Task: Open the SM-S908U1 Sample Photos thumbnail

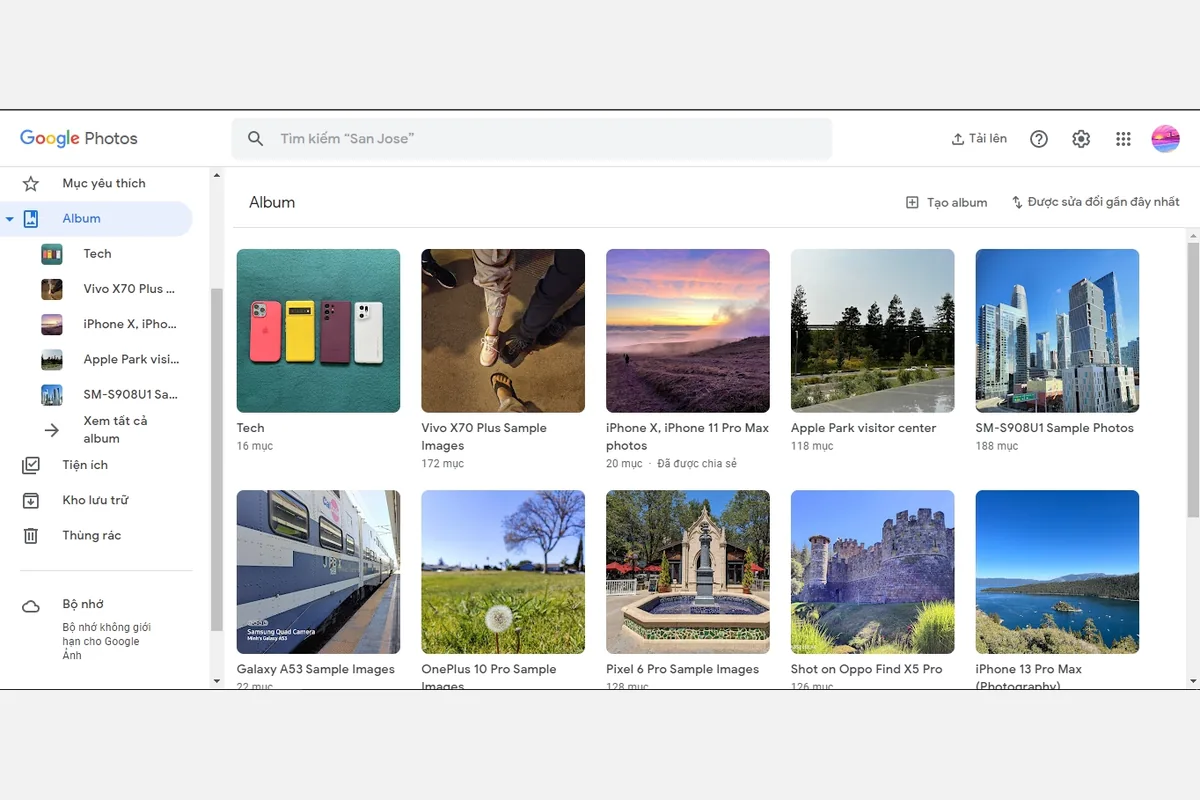Action: (1057, 331)
